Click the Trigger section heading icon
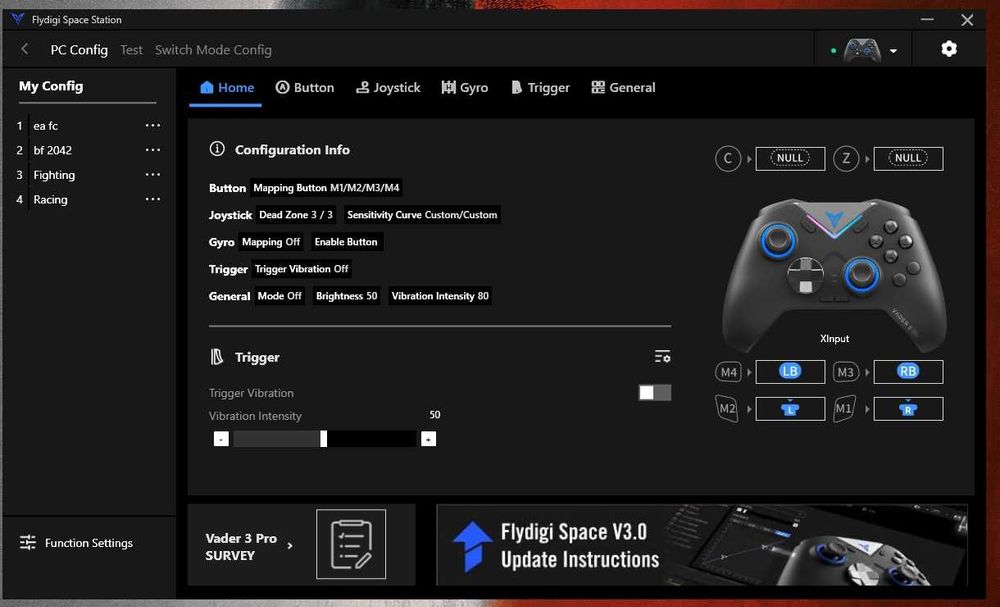The height and width of the screenshot is (607, 1000). (x=217, y=357)
